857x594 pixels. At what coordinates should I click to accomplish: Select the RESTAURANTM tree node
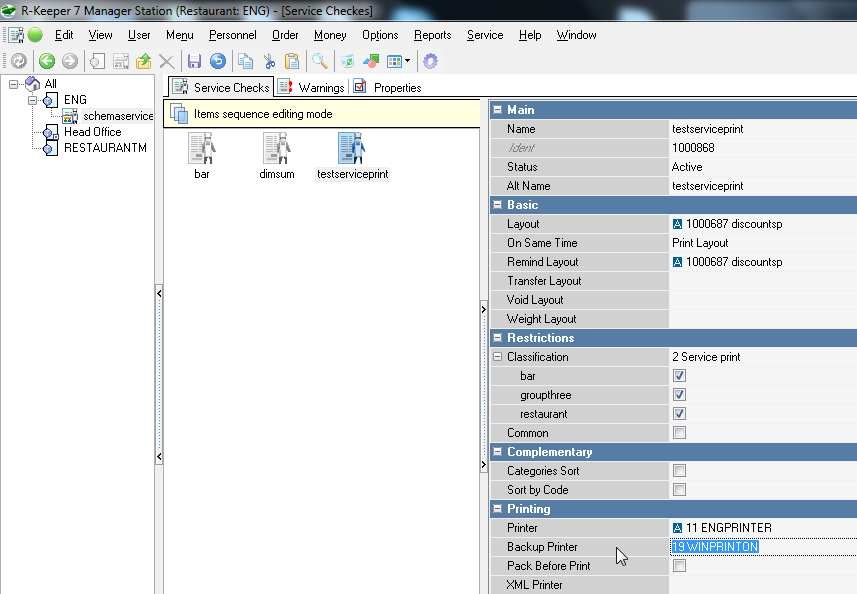tap(105, 148)
